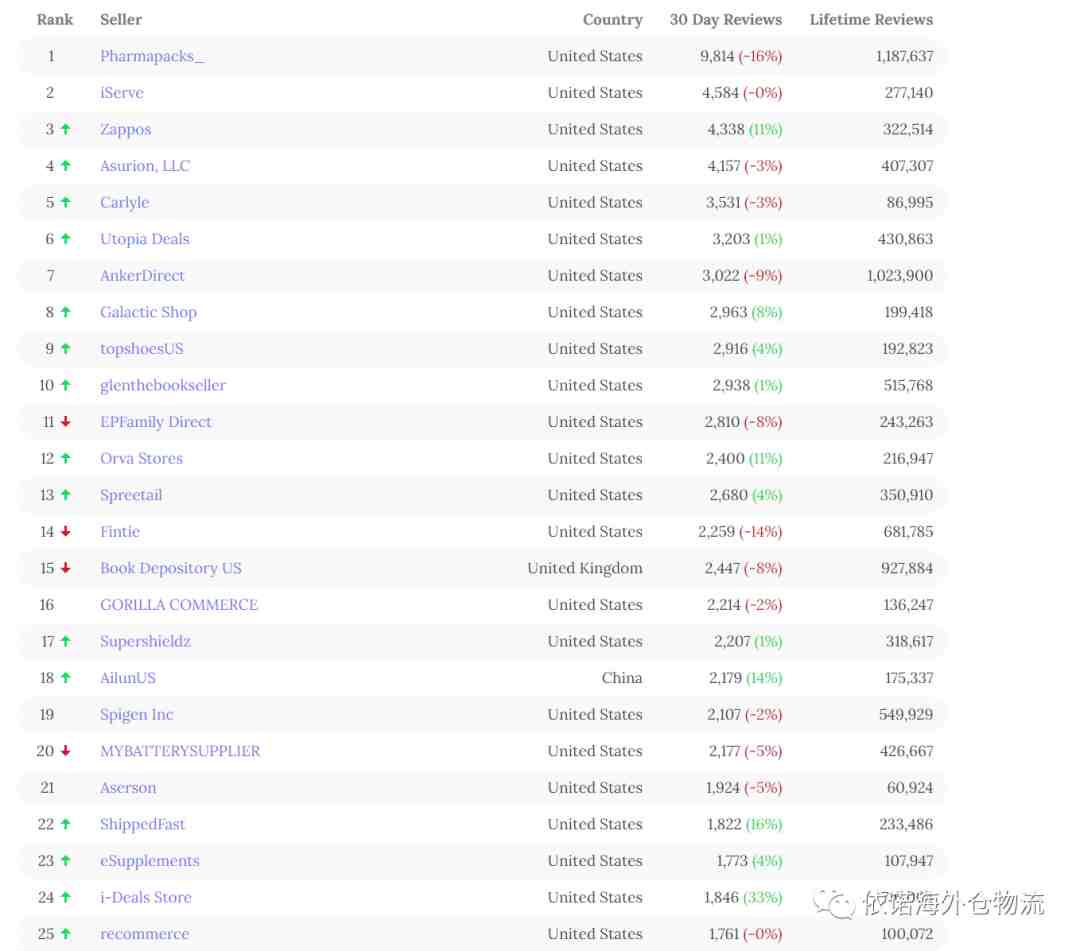The width and height of the screenshot is (1080, 951).
Task: Visit the glenthebookseller seller link
Action: tap(163, 385)
